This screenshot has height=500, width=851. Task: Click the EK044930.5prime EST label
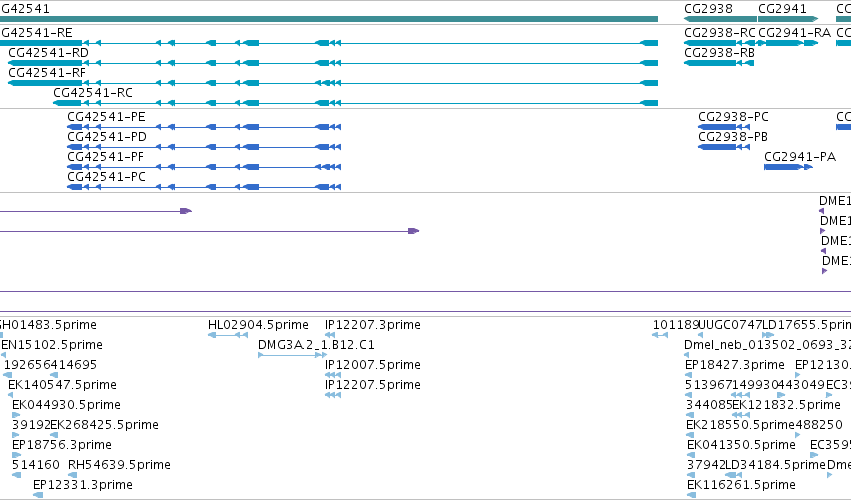tap(66, 405)
